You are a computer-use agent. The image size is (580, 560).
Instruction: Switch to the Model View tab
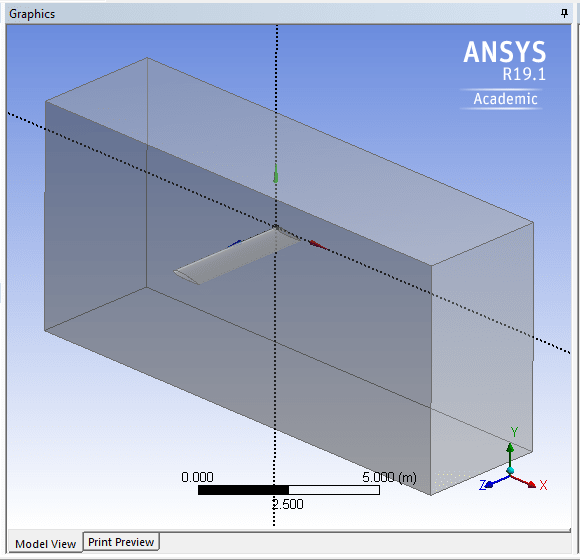[x=45, y=544]
